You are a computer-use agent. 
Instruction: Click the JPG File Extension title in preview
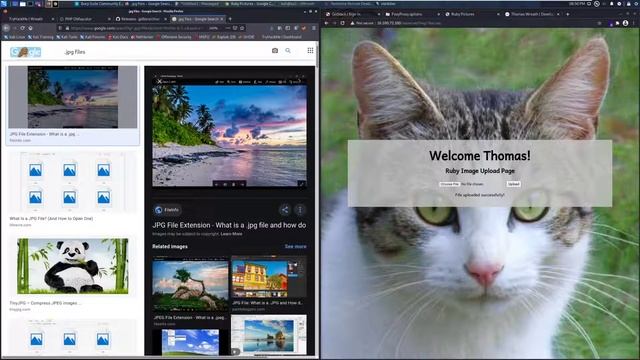point(229,225)
